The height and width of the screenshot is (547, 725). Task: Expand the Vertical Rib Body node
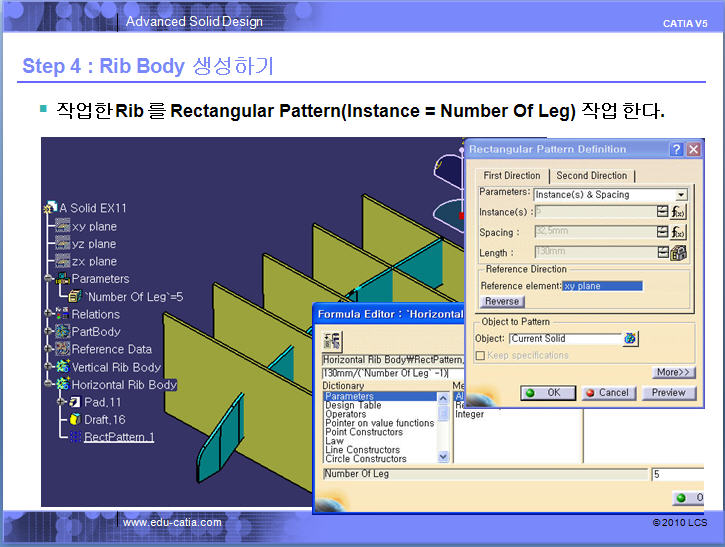pyautogui.click(x=48, y=367)
